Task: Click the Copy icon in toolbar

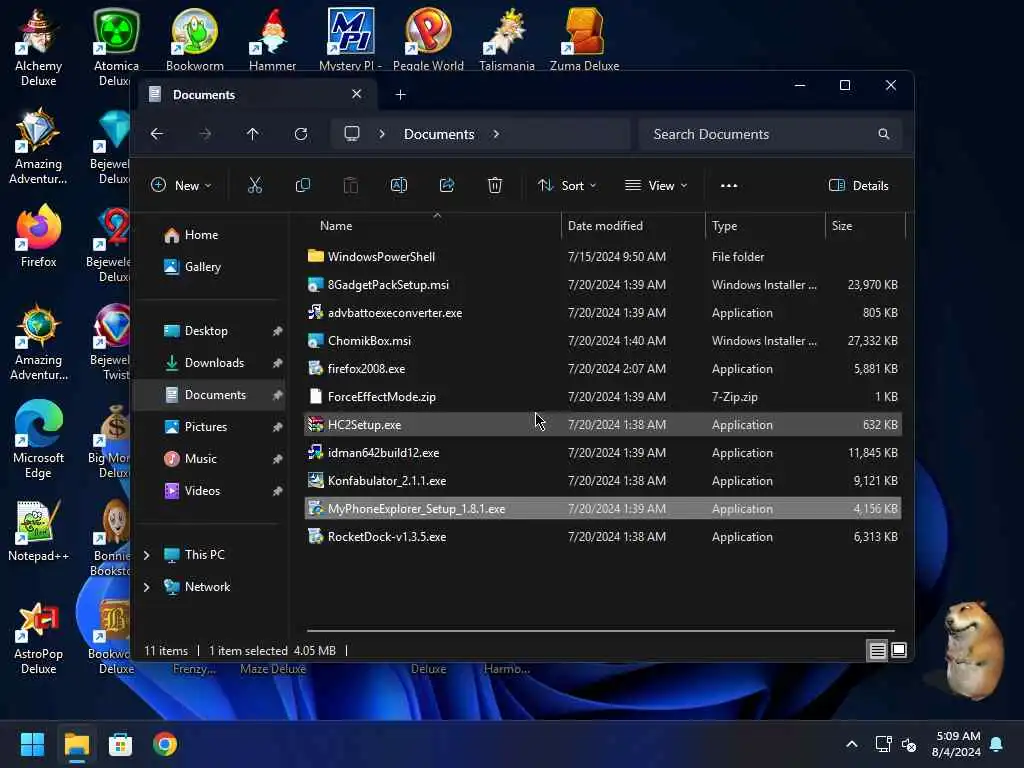Action: point(302,185)
